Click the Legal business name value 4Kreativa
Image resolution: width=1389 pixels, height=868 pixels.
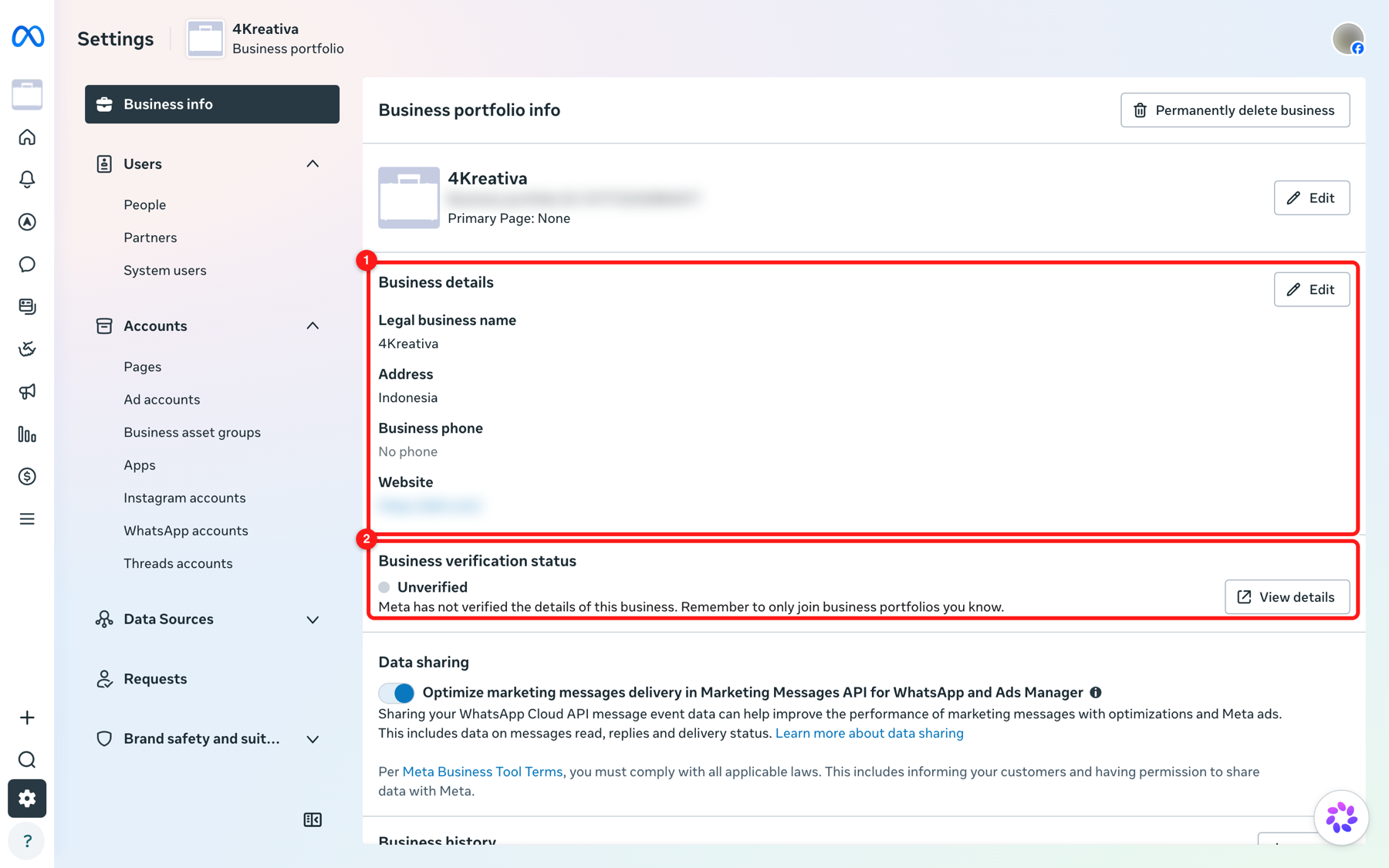(408, 343)
